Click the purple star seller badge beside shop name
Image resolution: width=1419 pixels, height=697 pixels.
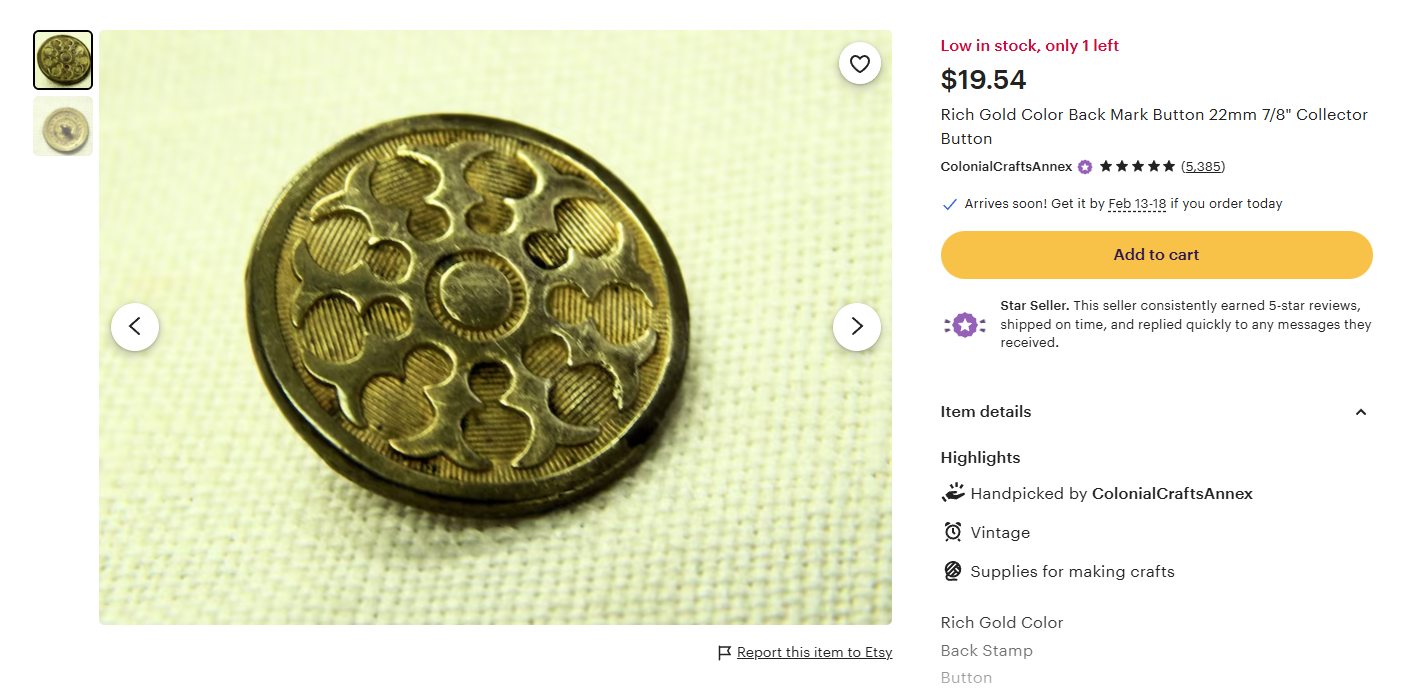point(1085,167)
